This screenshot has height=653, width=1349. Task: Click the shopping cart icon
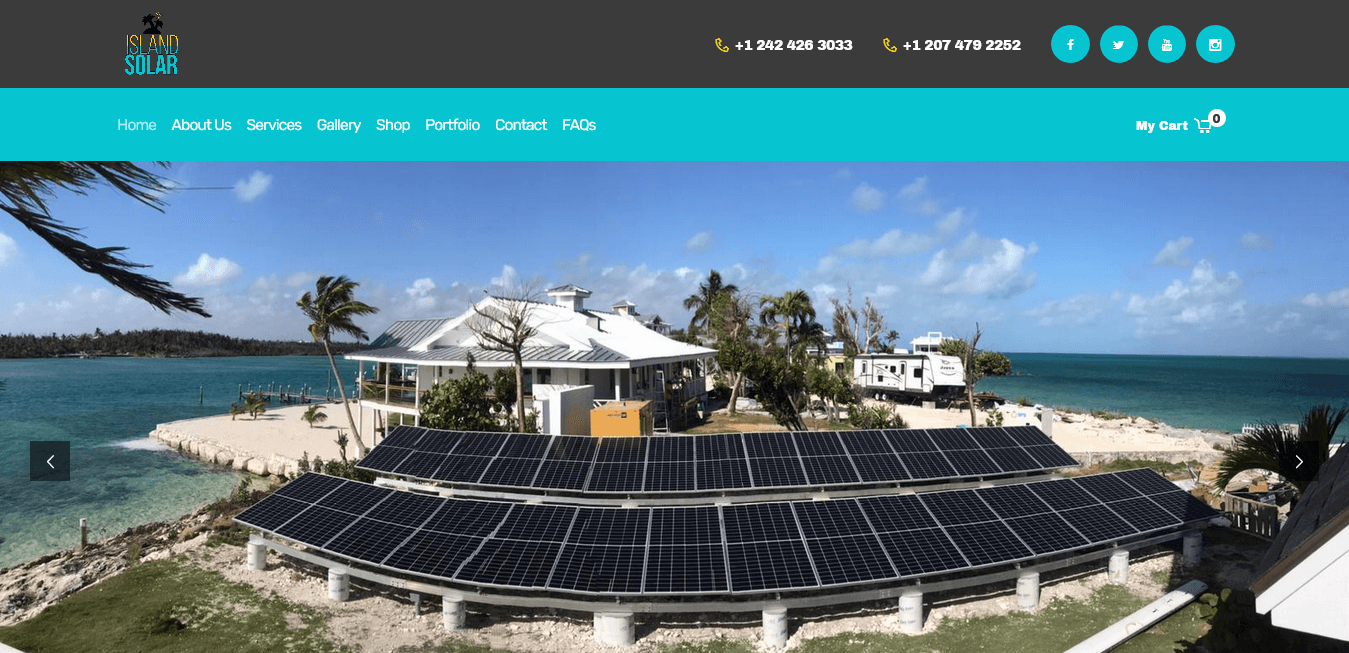click(x=1203, y=126)
